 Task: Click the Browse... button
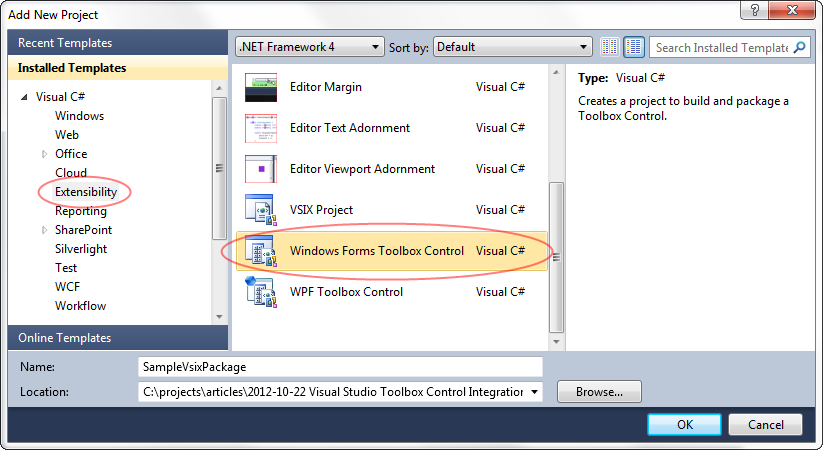click(599, 392)
